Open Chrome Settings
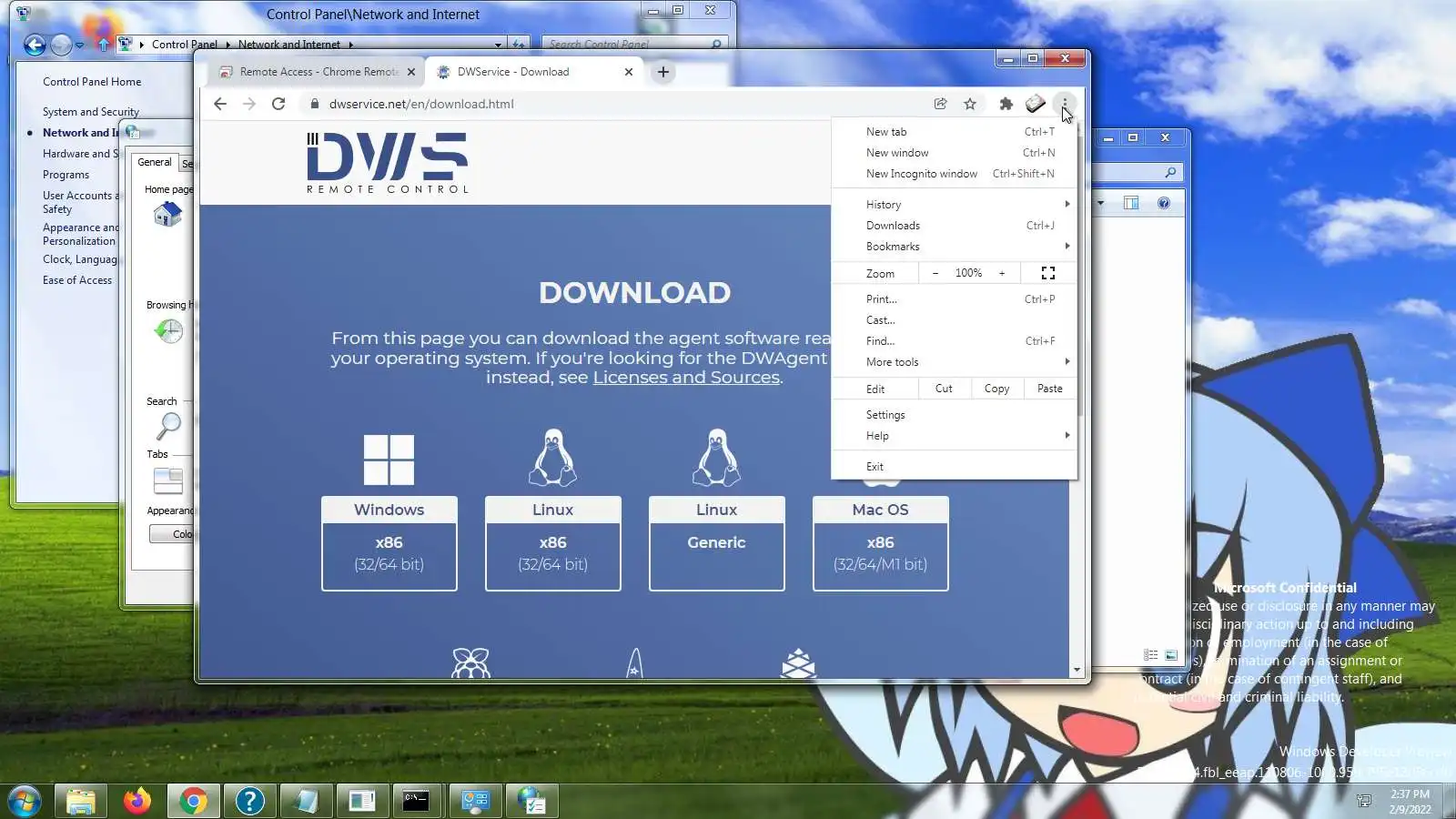Image resolution: width=1456 pixels, height=819 pixels. coord(954,415)
